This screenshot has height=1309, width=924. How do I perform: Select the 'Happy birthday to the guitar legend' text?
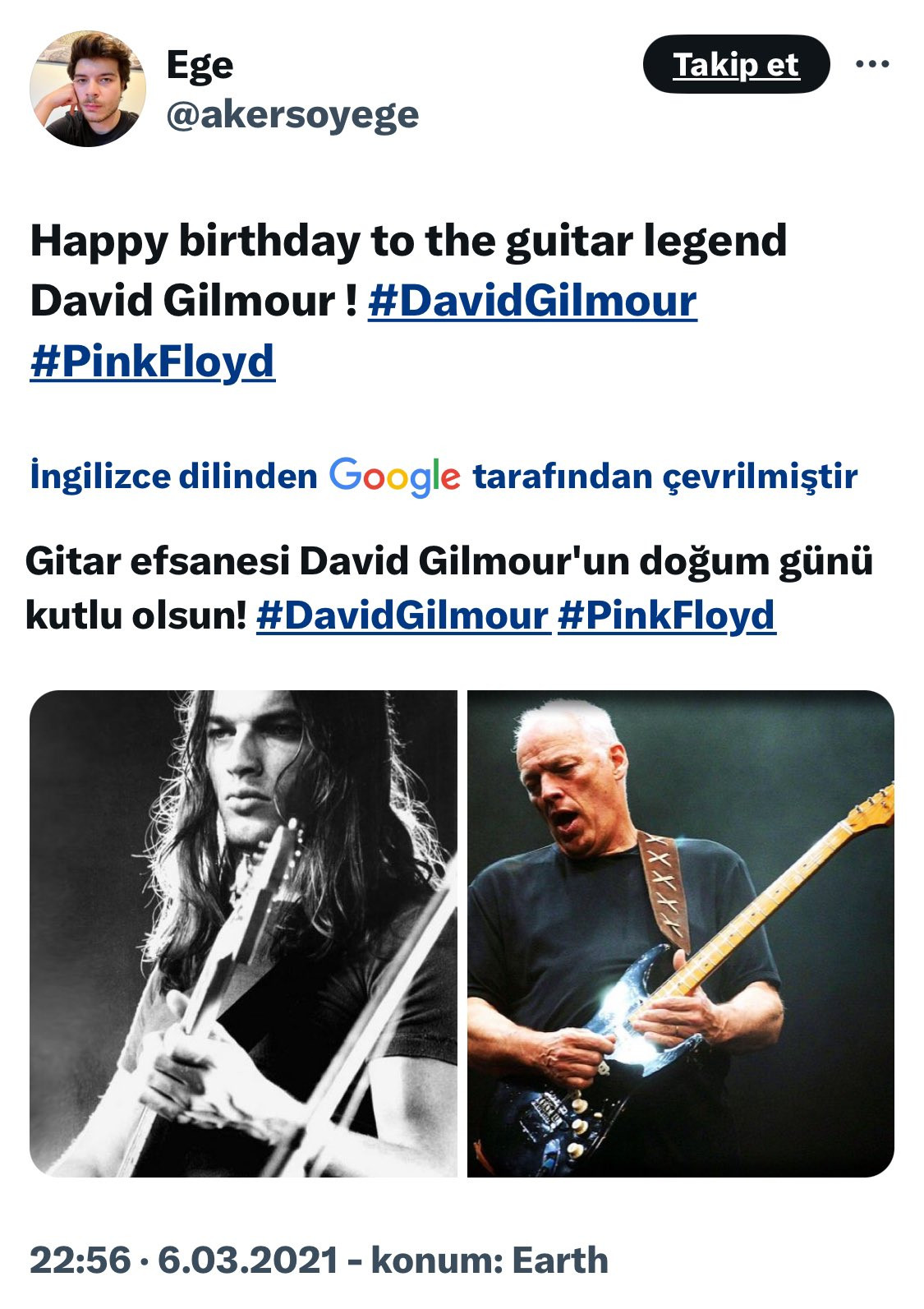pyautogui.click(x=408, y=241)
